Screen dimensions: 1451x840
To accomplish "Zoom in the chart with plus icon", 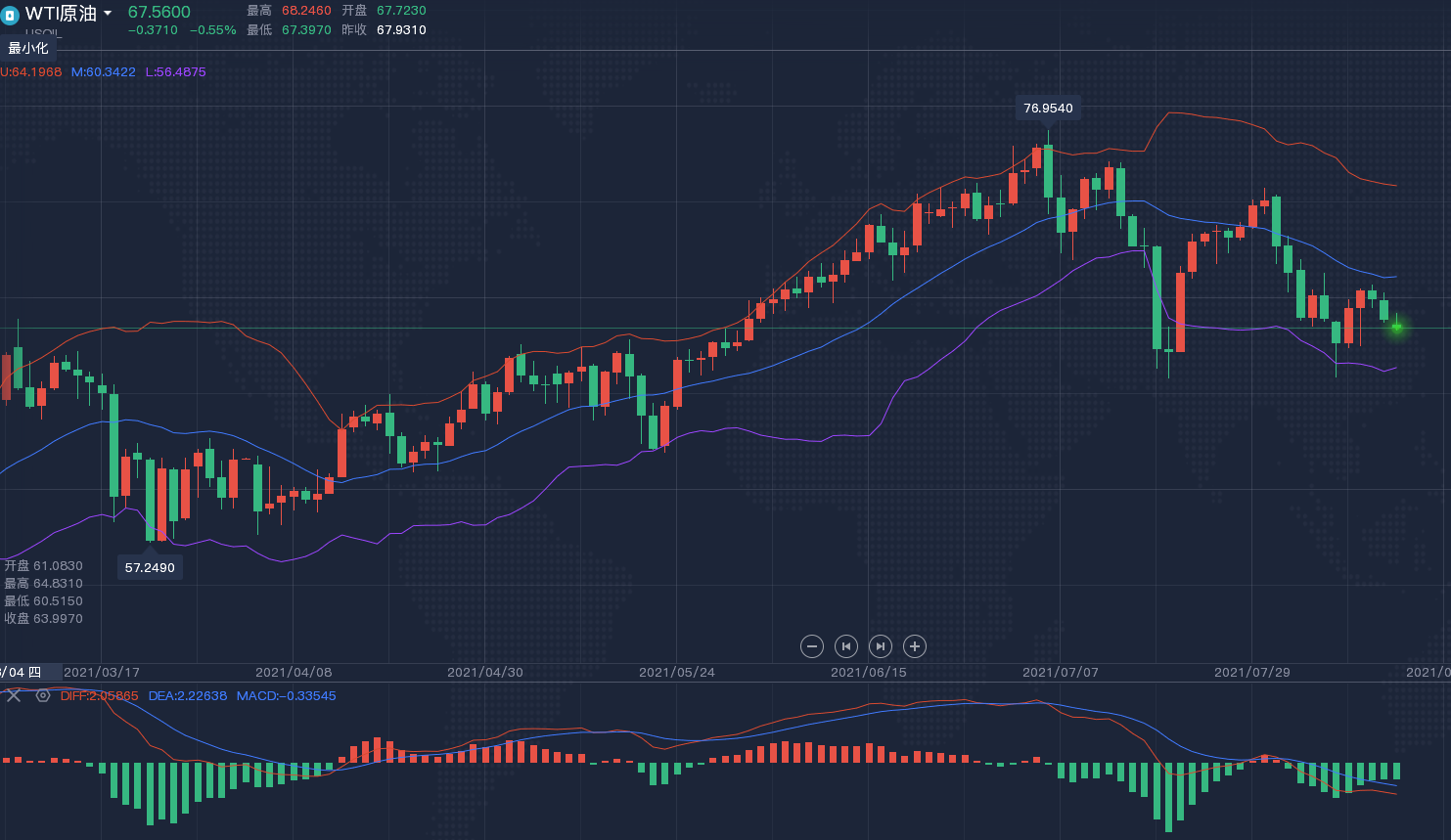I will [915, 646].
